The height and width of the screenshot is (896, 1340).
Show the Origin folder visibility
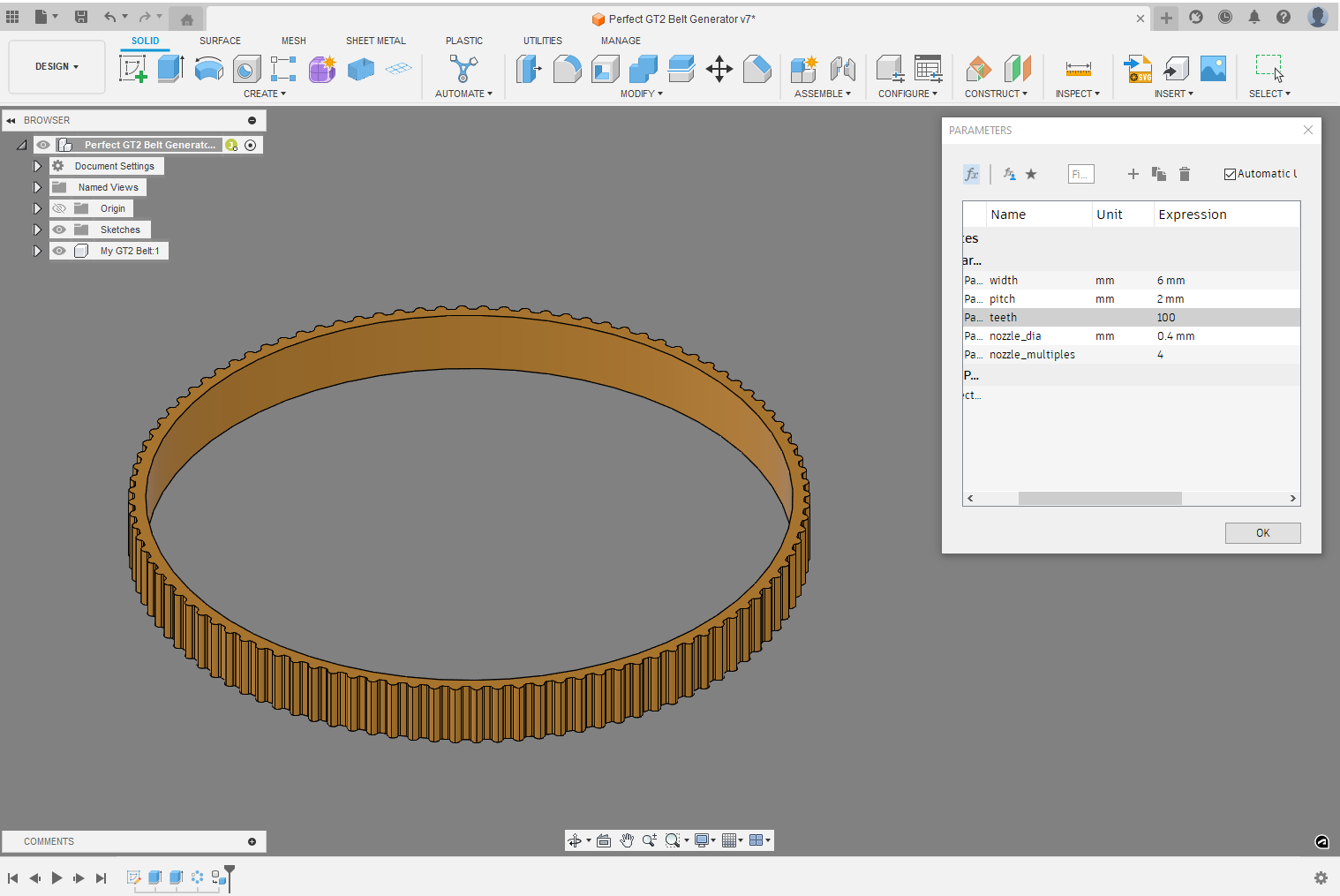pos(58,208)
